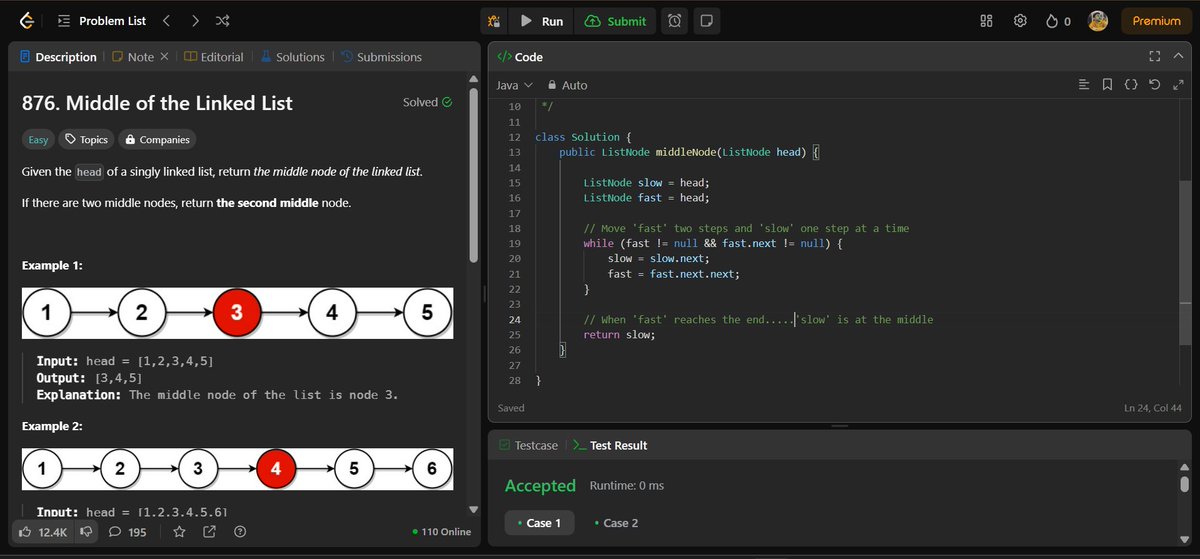Switch to the Solutions tab
Viewport: 1200px width, 559px height.
(292, 57)
